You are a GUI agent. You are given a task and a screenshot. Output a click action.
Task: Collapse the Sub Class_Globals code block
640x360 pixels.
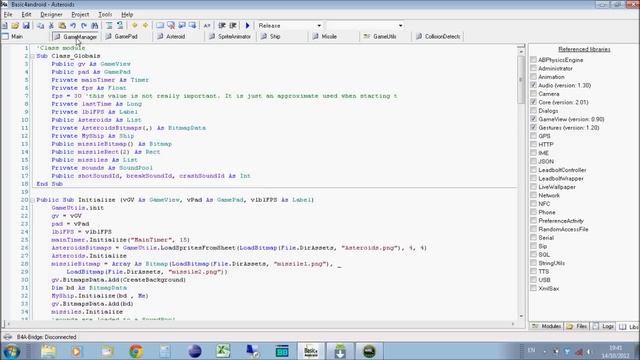coord(32,56)
